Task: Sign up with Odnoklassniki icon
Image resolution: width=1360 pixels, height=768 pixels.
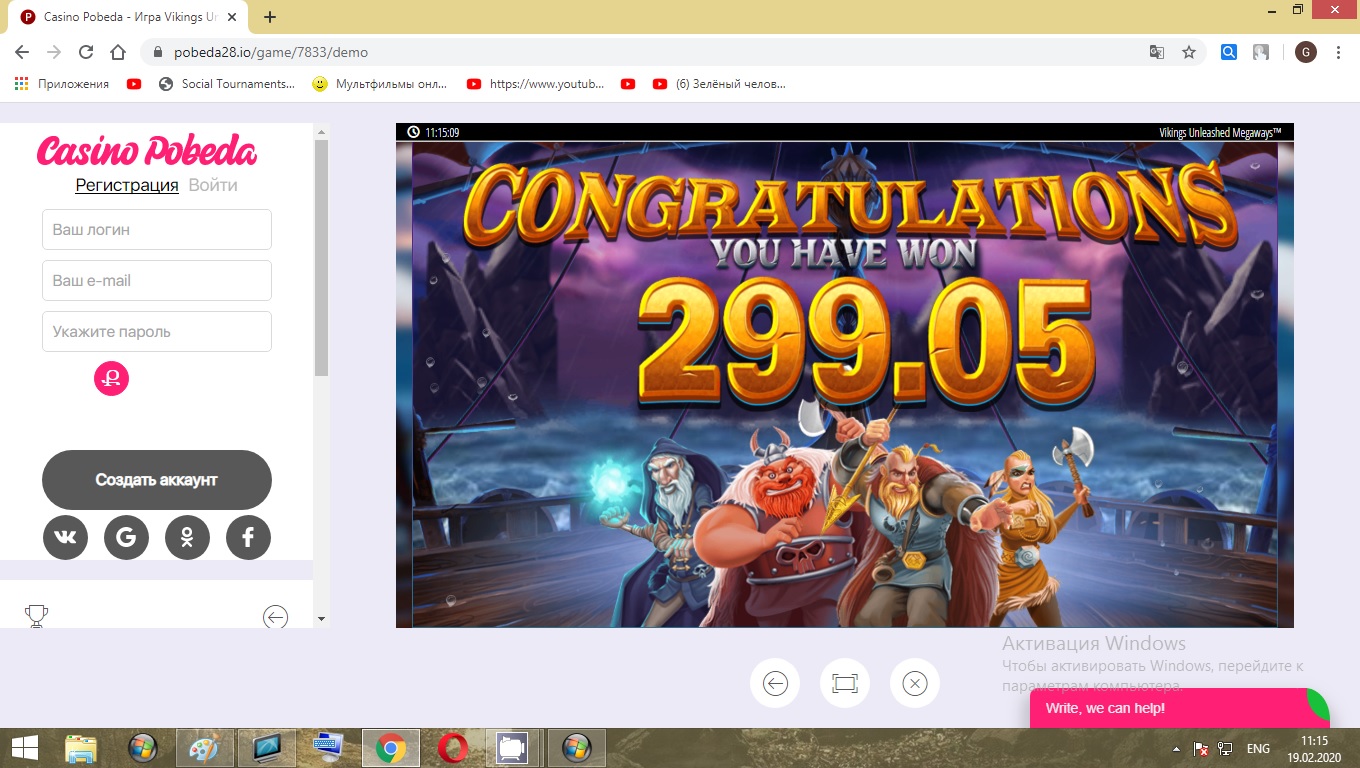Action: tap(187, 538)
